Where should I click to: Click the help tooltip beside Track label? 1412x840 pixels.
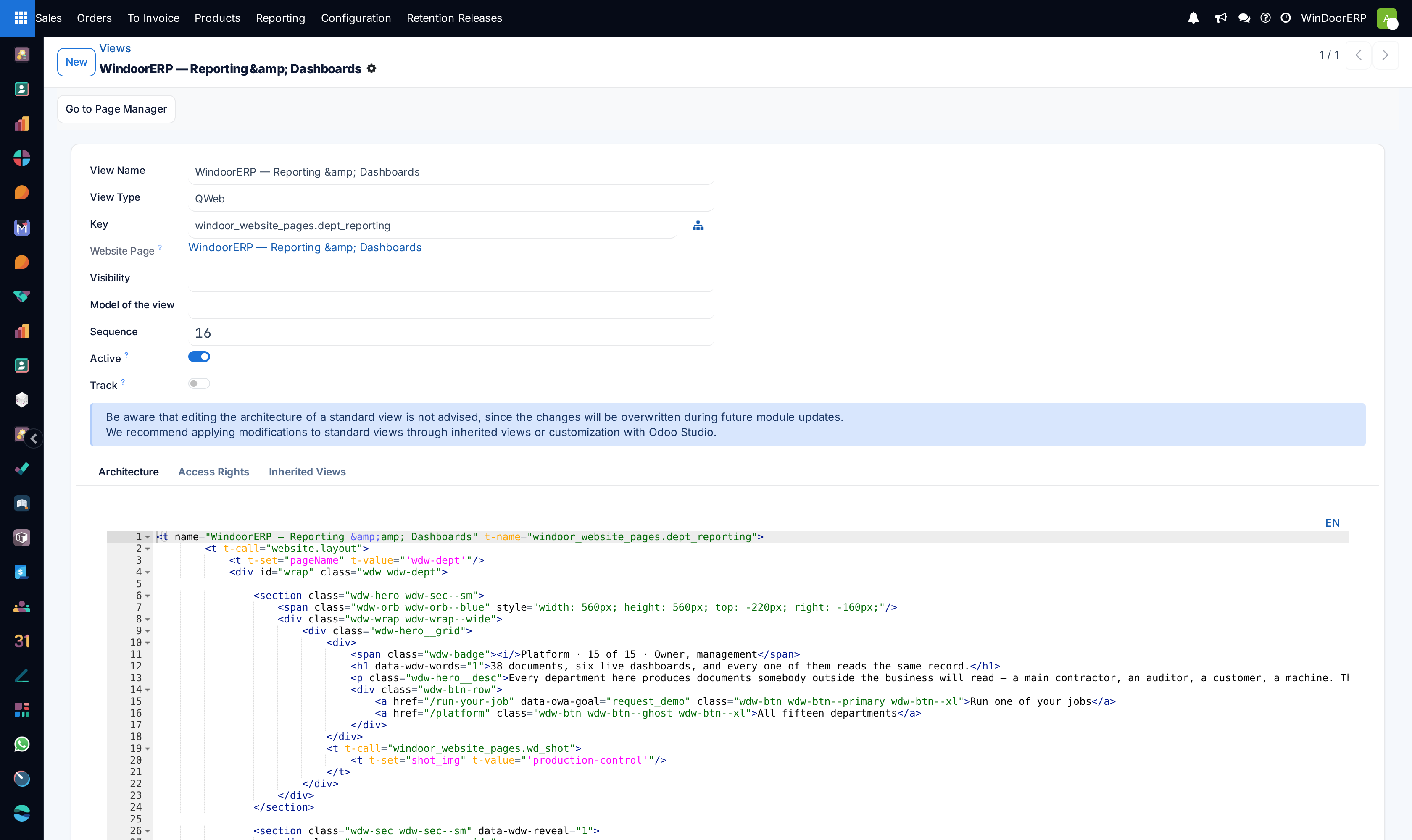pos(123,382)
